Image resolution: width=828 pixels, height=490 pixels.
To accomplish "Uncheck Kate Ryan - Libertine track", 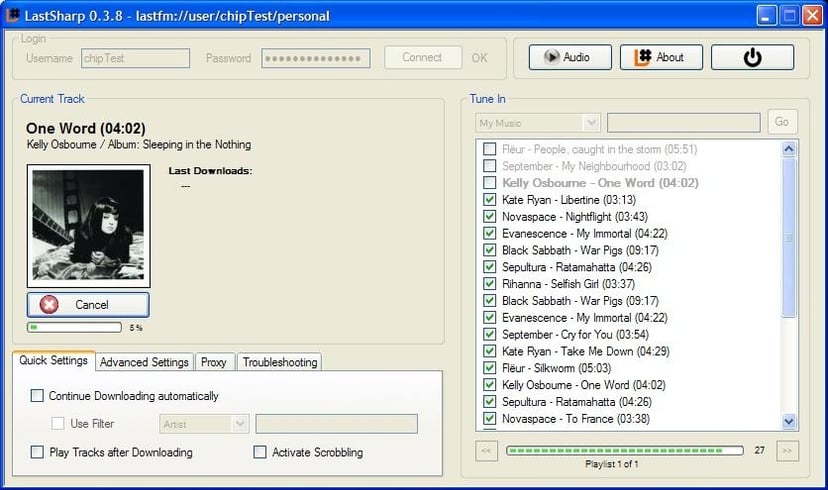I will coord(489,200).
